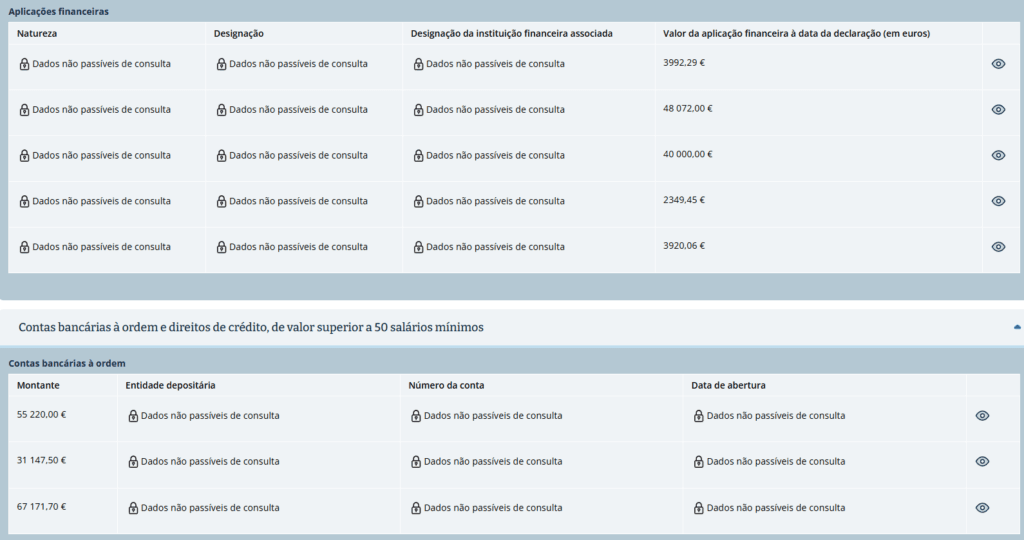1024x540 pixels.
Task: Click the eye icon for 3992,29 € row
Action: point(997,64)
